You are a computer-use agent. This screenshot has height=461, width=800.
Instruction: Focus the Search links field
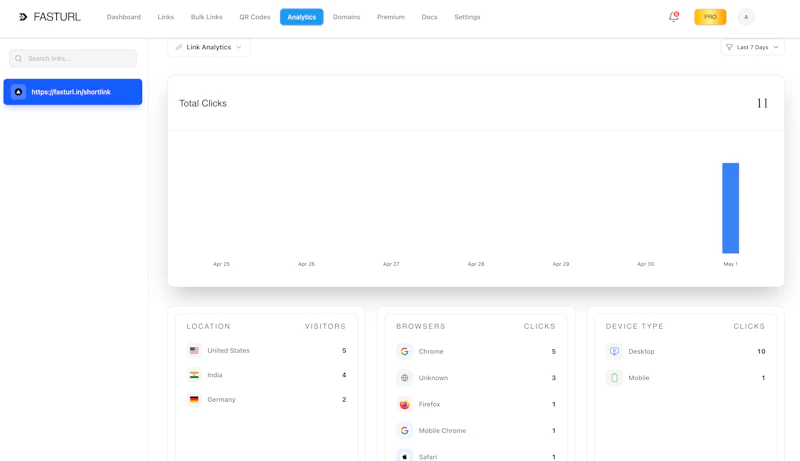pos(73,59)
